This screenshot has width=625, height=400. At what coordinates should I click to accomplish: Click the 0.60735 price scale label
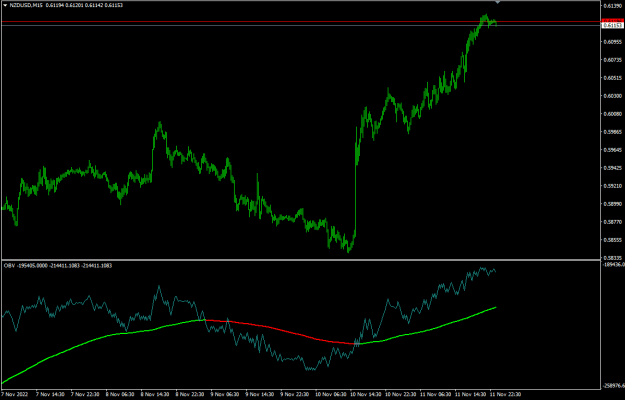tap(613, 60)
